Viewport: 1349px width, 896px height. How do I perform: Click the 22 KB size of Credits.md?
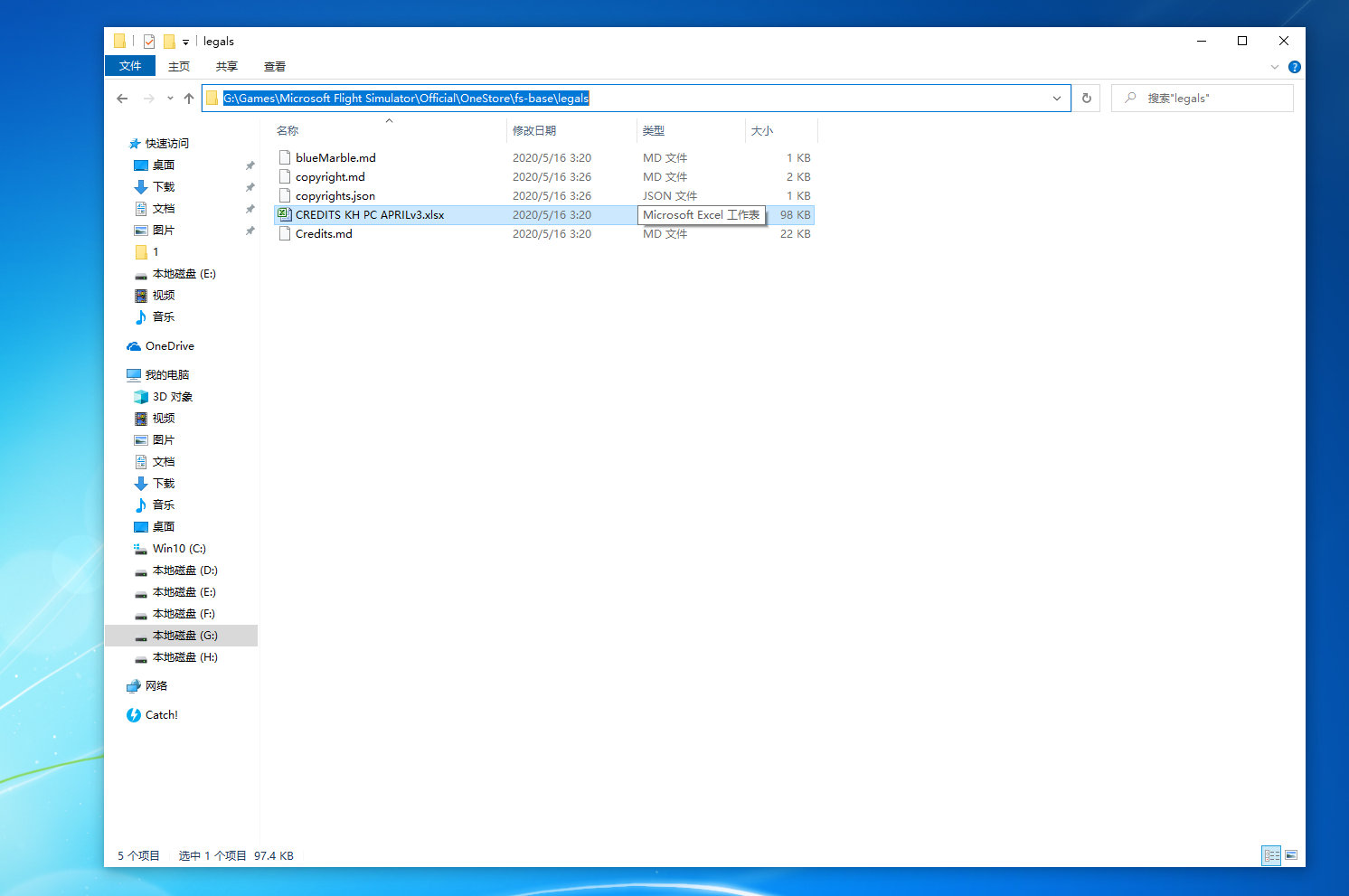pyautogui.click(x=796, y=234)
